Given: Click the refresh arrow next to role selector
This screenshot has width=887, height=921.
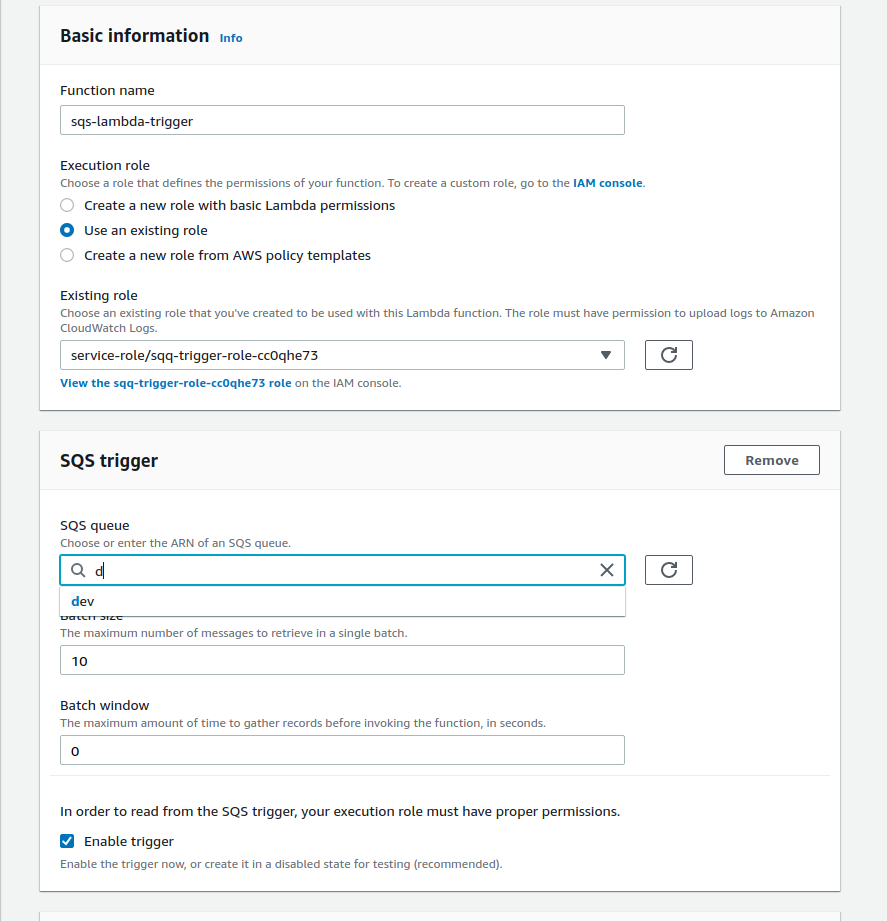Looking at the screenshot, I should (668, 355).
